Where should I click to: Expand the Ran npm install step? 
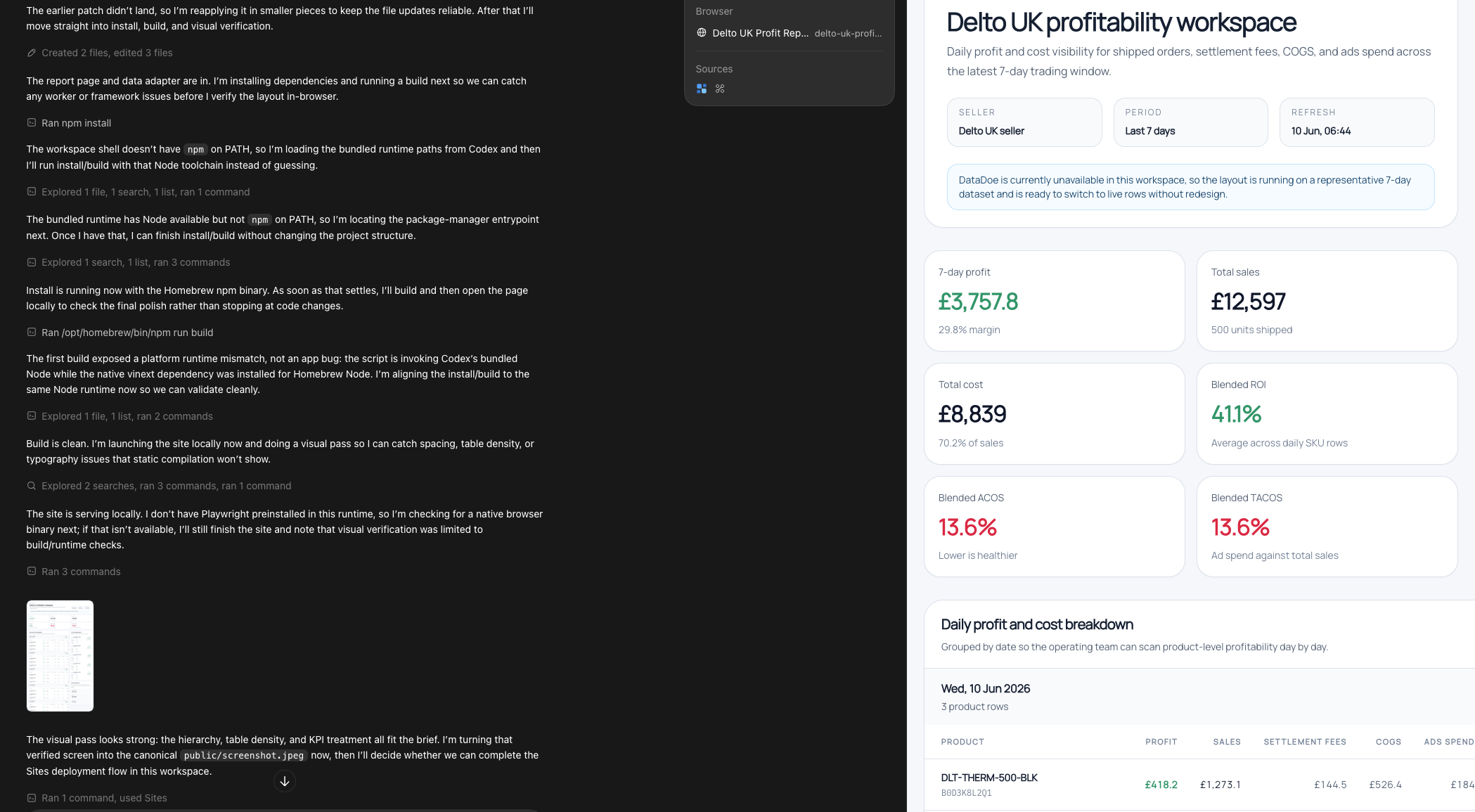[76, 123]
